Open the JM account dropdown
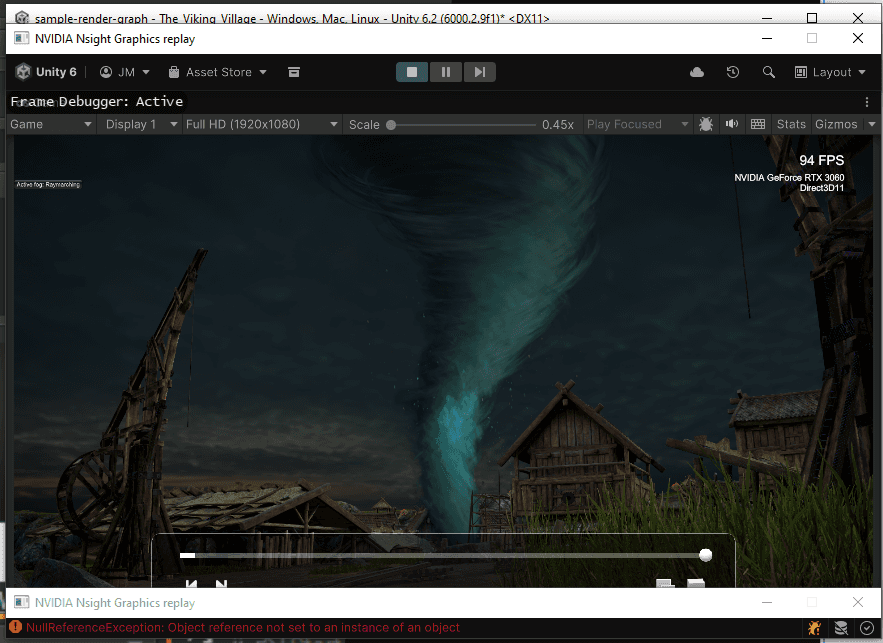 pos(124,72)
